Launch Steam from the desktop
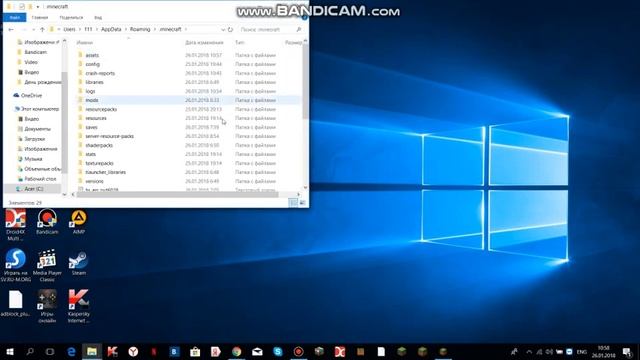640x360 pixels. pos(78,262)
